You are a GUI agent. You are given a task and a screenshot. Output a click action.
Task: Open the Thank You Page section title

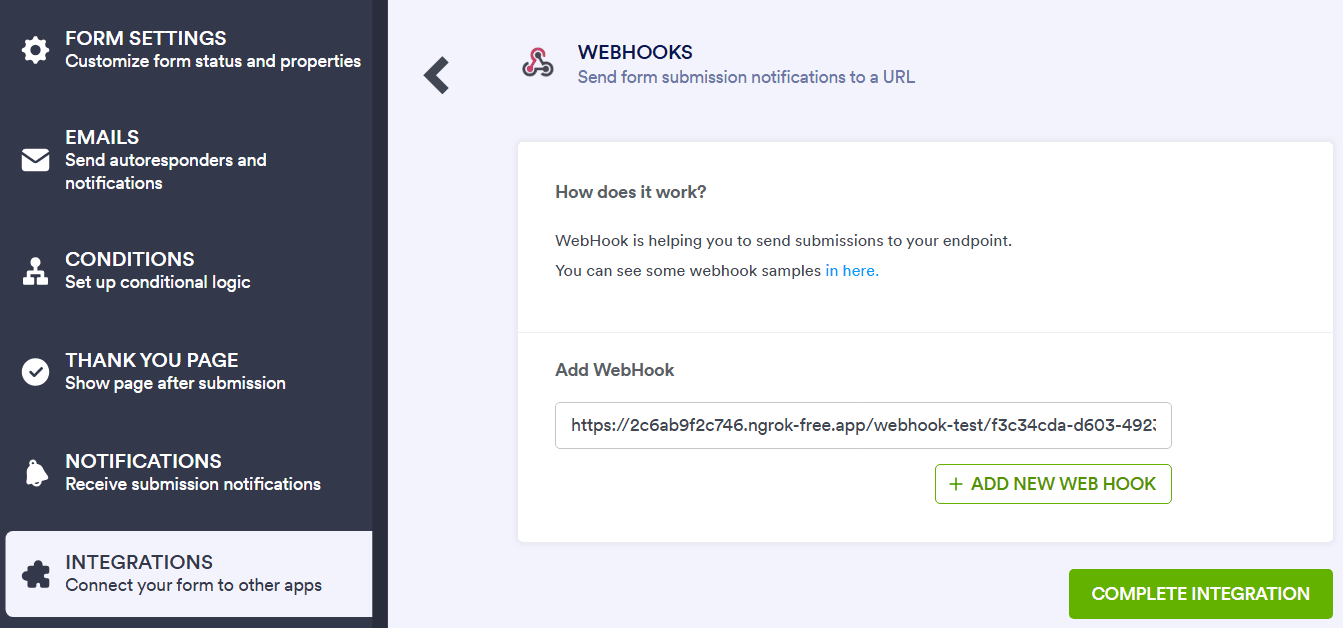point(152,360)
